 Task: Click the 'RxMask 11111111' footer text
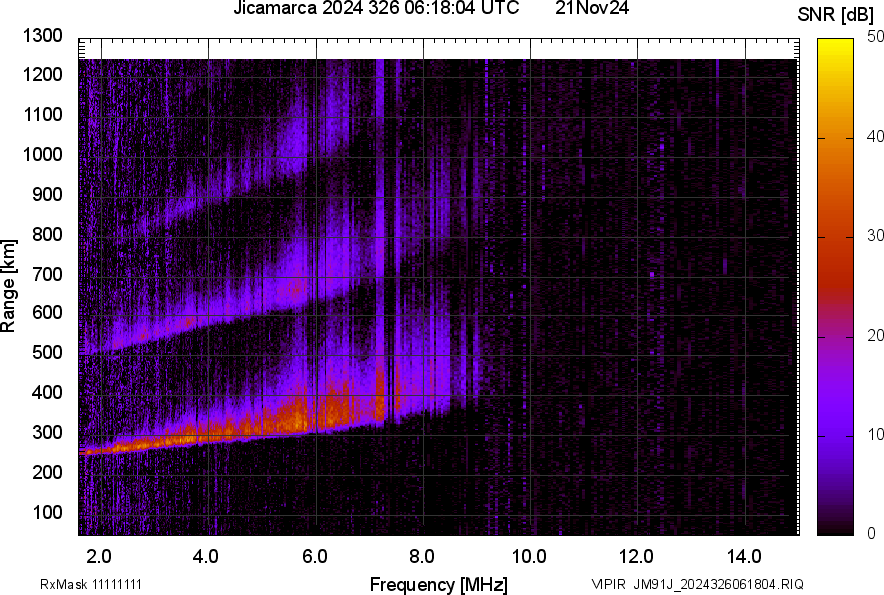[91, 584]
